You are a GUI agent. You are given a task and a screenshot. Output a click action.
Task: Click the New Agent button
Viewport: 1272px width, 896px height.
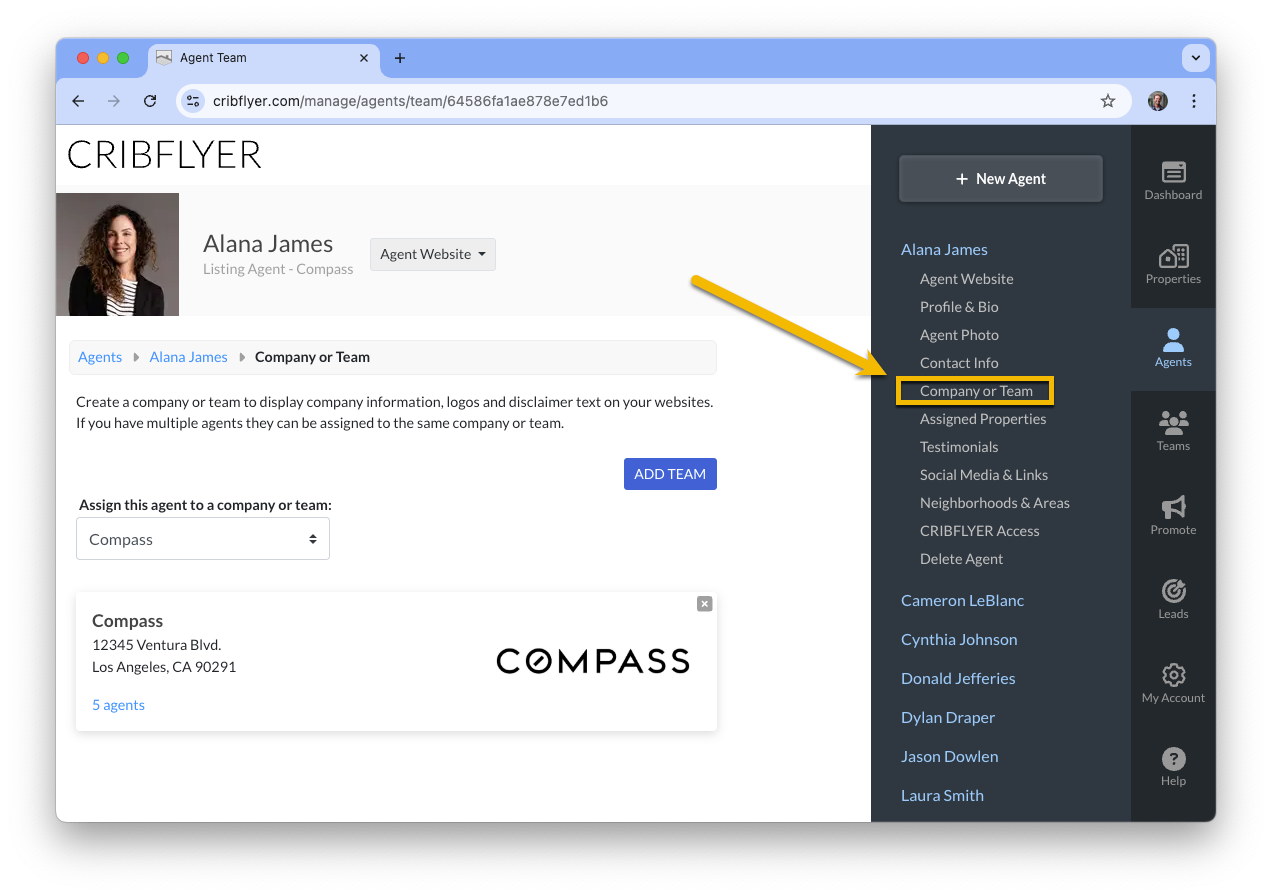pos(1001,179)
